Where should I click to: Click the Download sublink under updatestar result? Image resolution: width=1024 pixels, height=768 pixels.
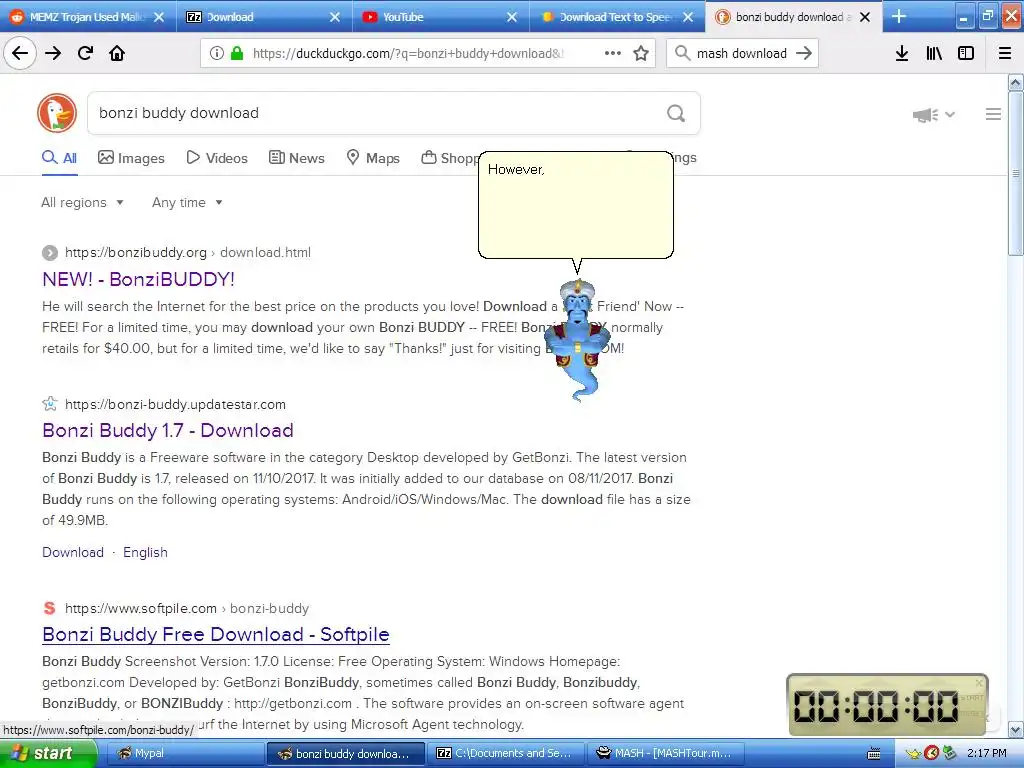click(x=73, y=552)
